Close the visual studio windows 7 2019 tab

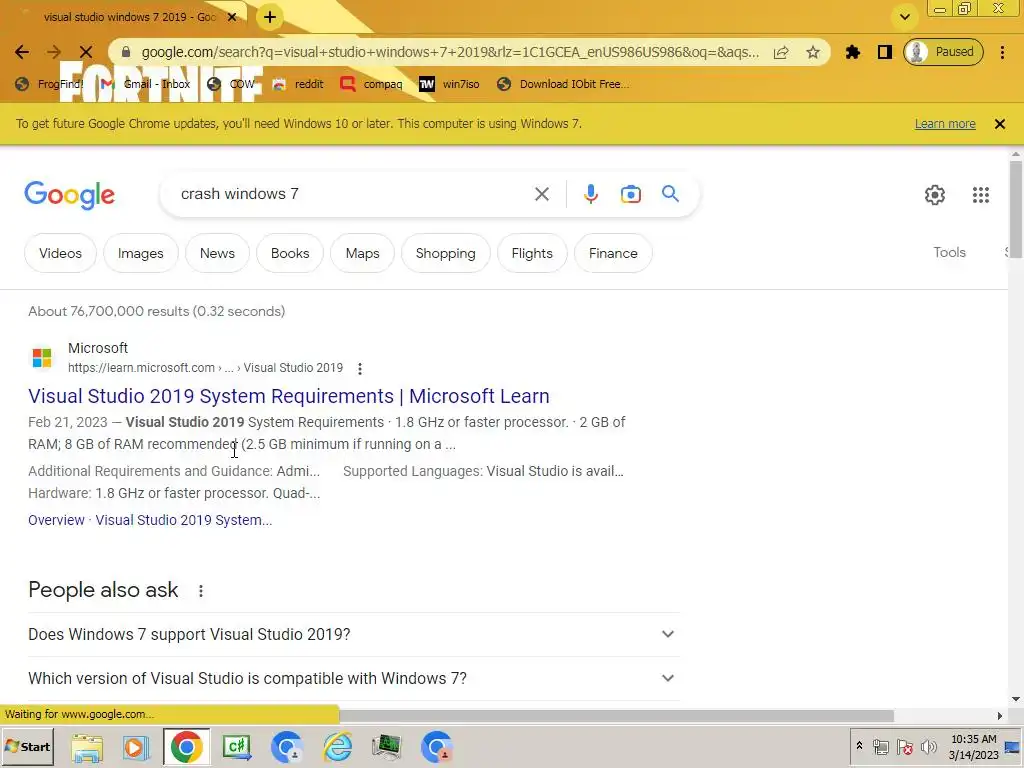232,17
